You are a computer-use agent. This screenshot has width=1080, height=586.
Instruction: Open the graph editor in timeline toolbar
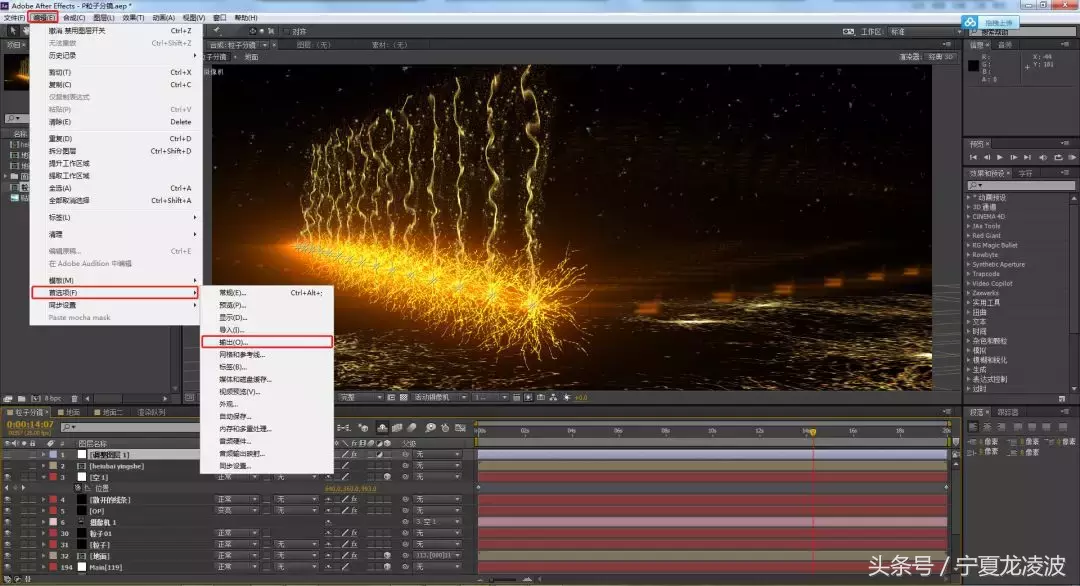click(x=461, y=428)
